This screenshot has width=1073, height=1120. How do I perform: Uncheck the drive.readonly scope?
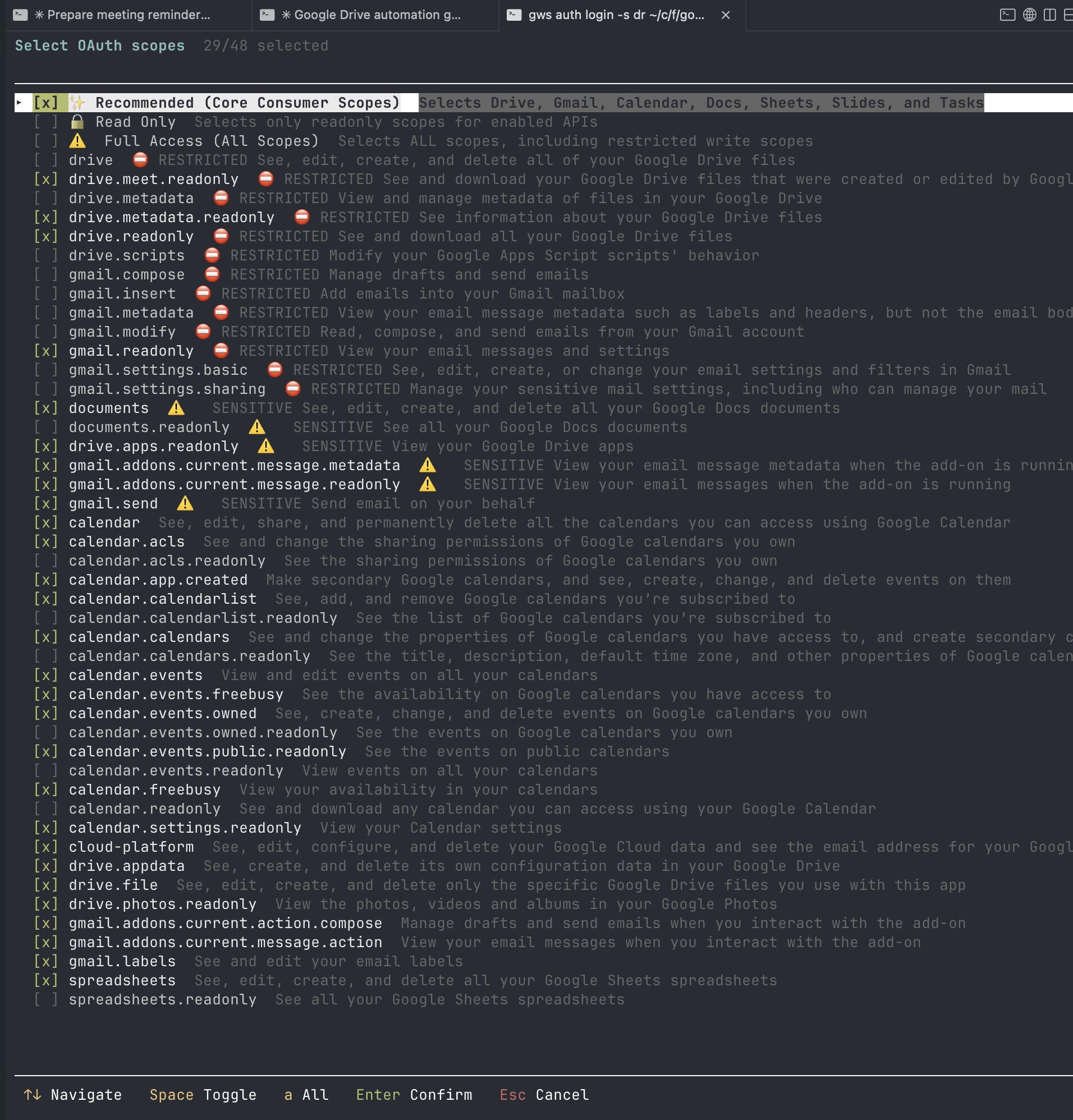click(46, 236)
